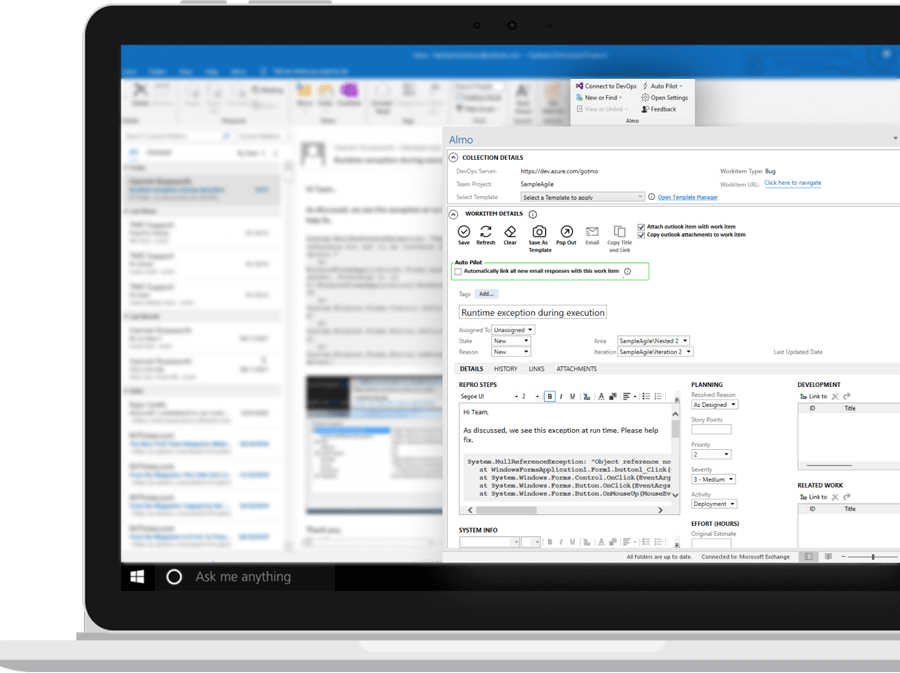
Task: Enable automatic linking of new email responses
Action: click(458, 270)
